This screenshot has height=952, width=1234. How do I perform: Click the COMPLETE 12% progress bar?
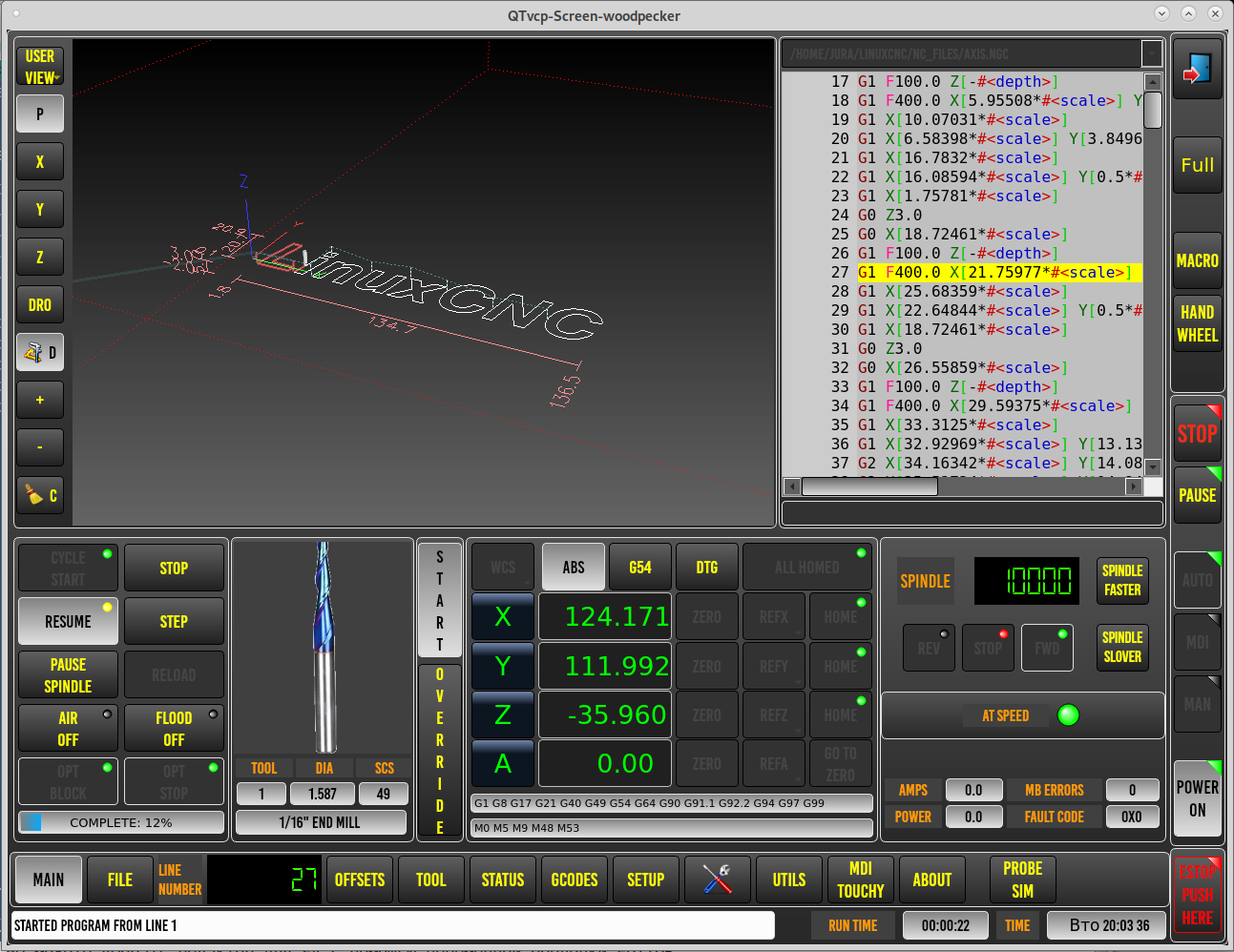[x=121, y=822]
